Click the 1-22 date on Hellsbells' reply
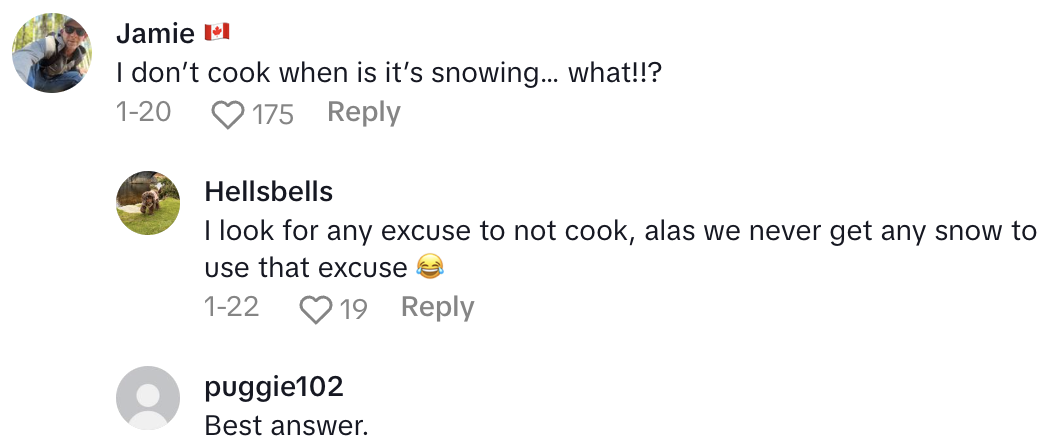Screen dimensions: 1058x446 click(232, 307)
